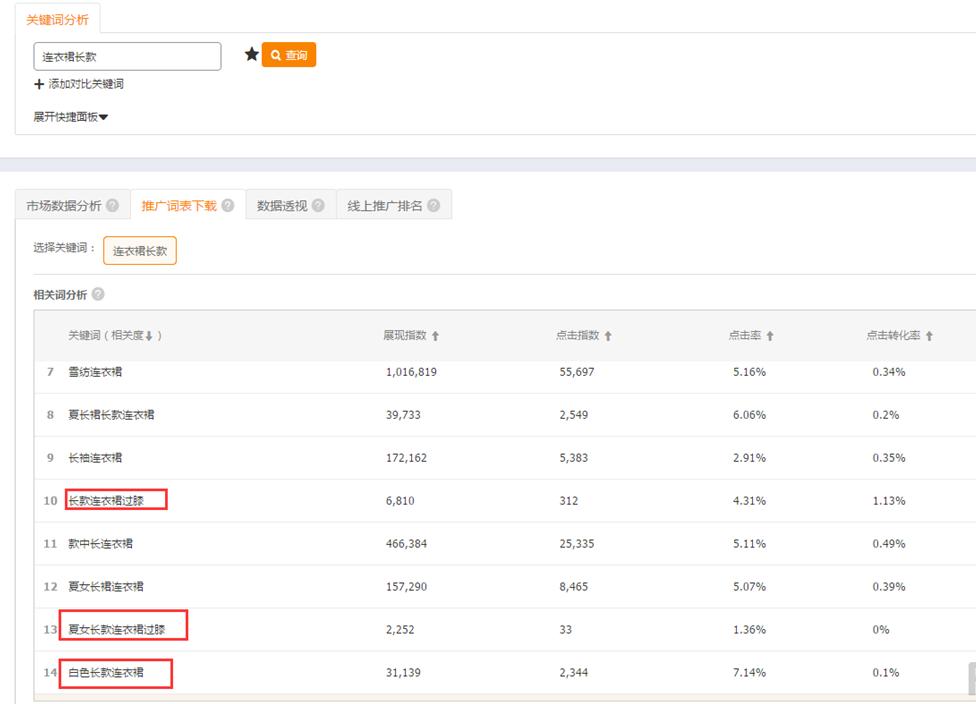
Task: Click help icon next to 市场数据分析
Action: point(112,206)
